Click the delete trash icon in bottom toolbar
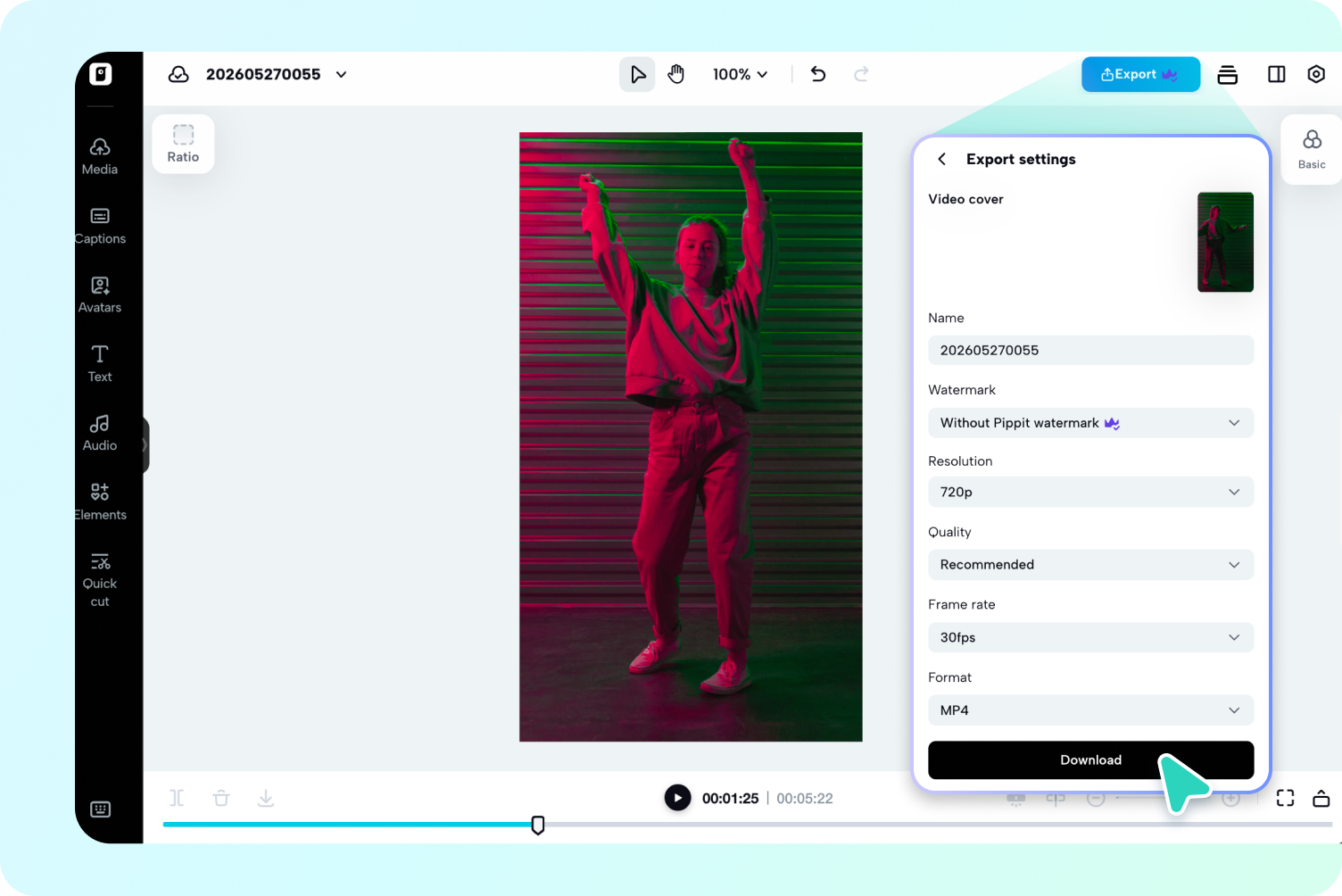The width and height of the screenshot is (1342, 896). [221, 798]
